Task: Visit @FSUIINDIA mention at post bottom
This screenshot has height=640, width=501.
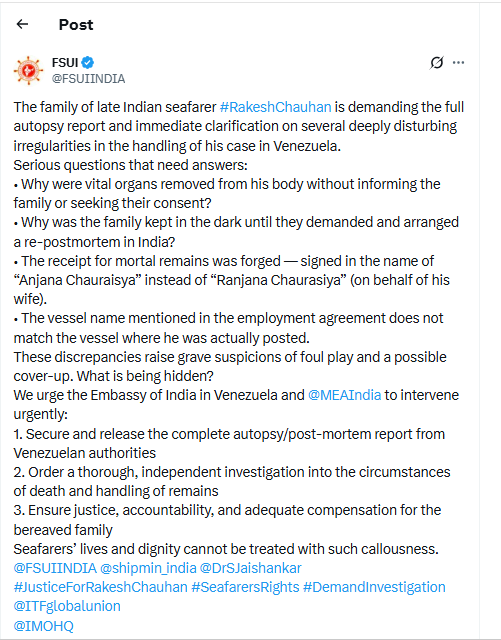Action: click(x=55, y=568)
